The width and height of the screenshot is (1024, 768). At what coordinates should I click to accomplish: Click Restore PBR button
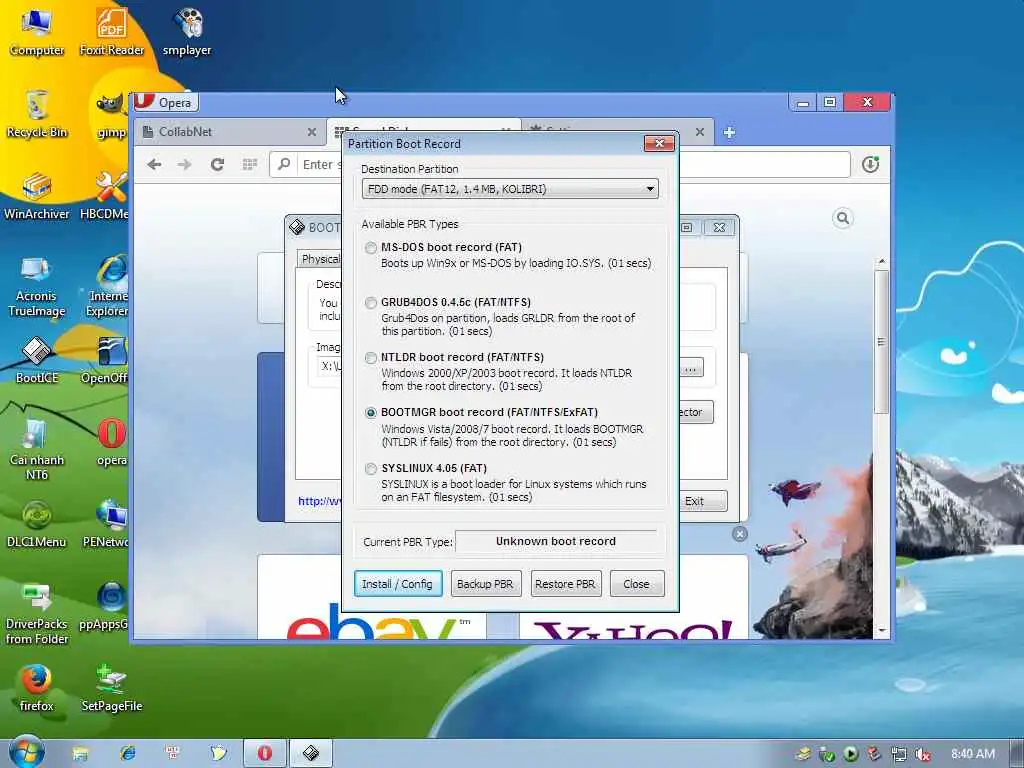(565, 584)
